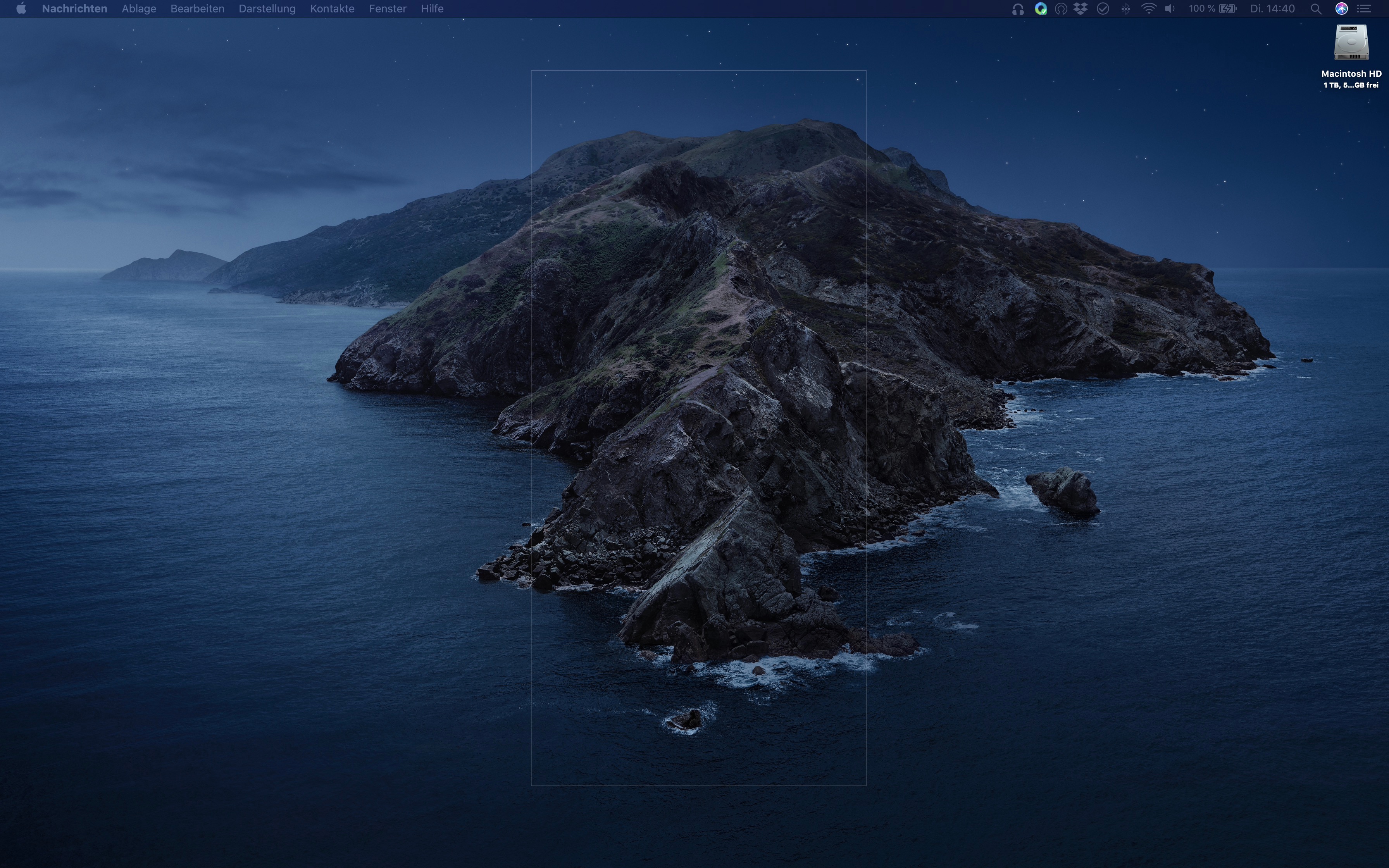Open the Ablage menu

point(139,9)
